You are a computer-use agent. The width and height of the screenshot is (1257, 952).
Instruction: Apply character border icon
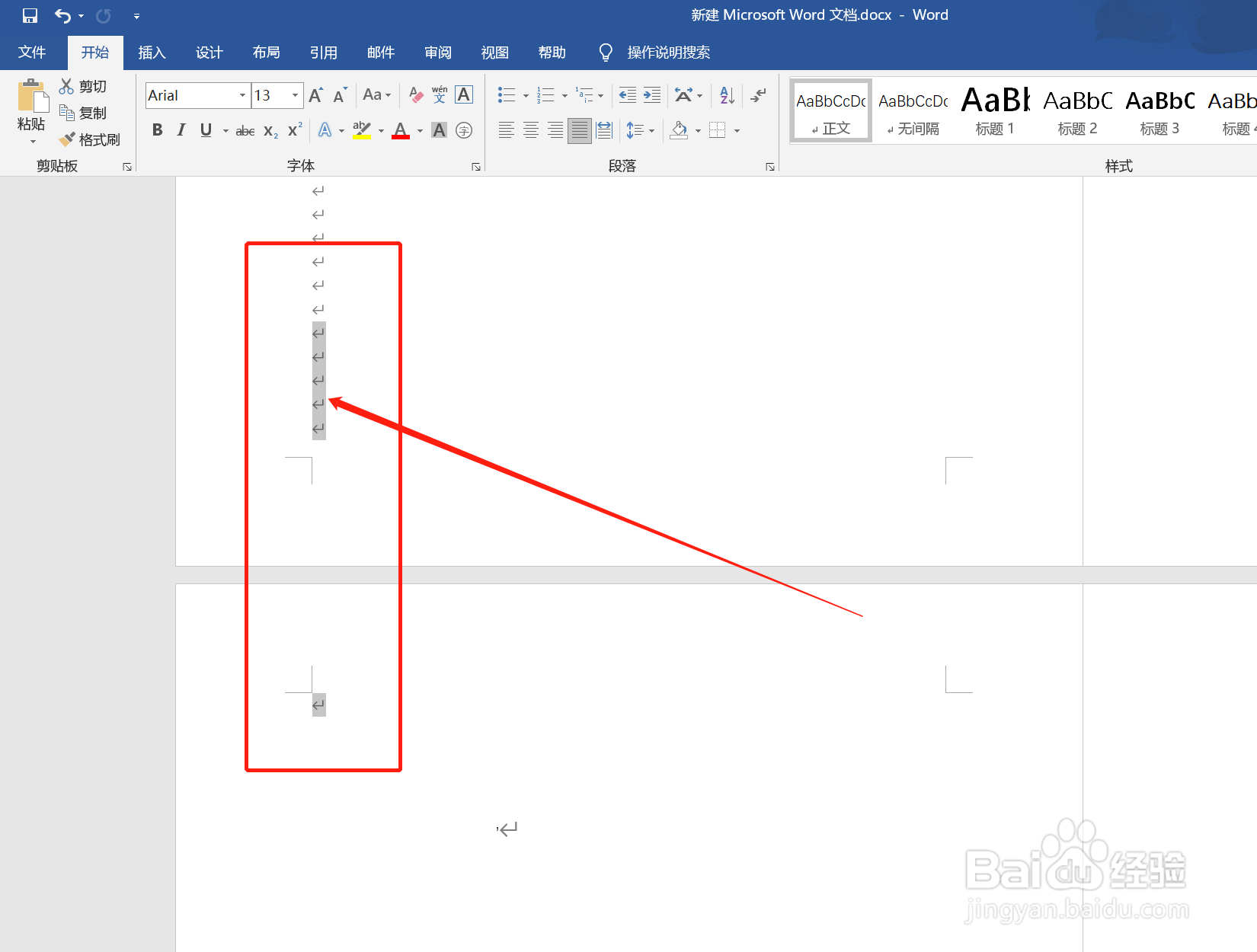(464, 94)
